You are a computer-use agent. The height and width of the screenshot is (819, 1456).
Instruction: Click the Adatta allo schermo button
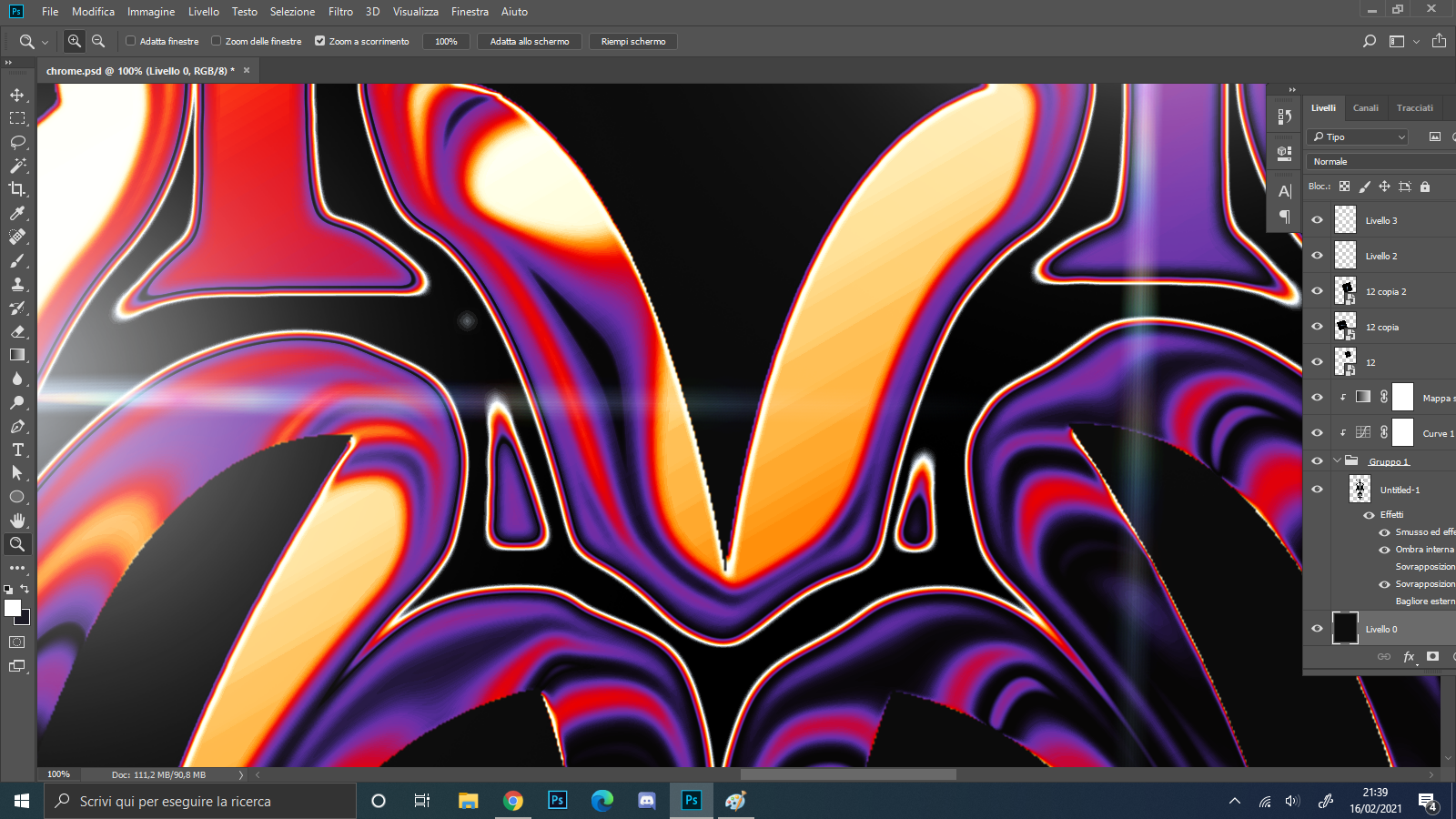529,41
